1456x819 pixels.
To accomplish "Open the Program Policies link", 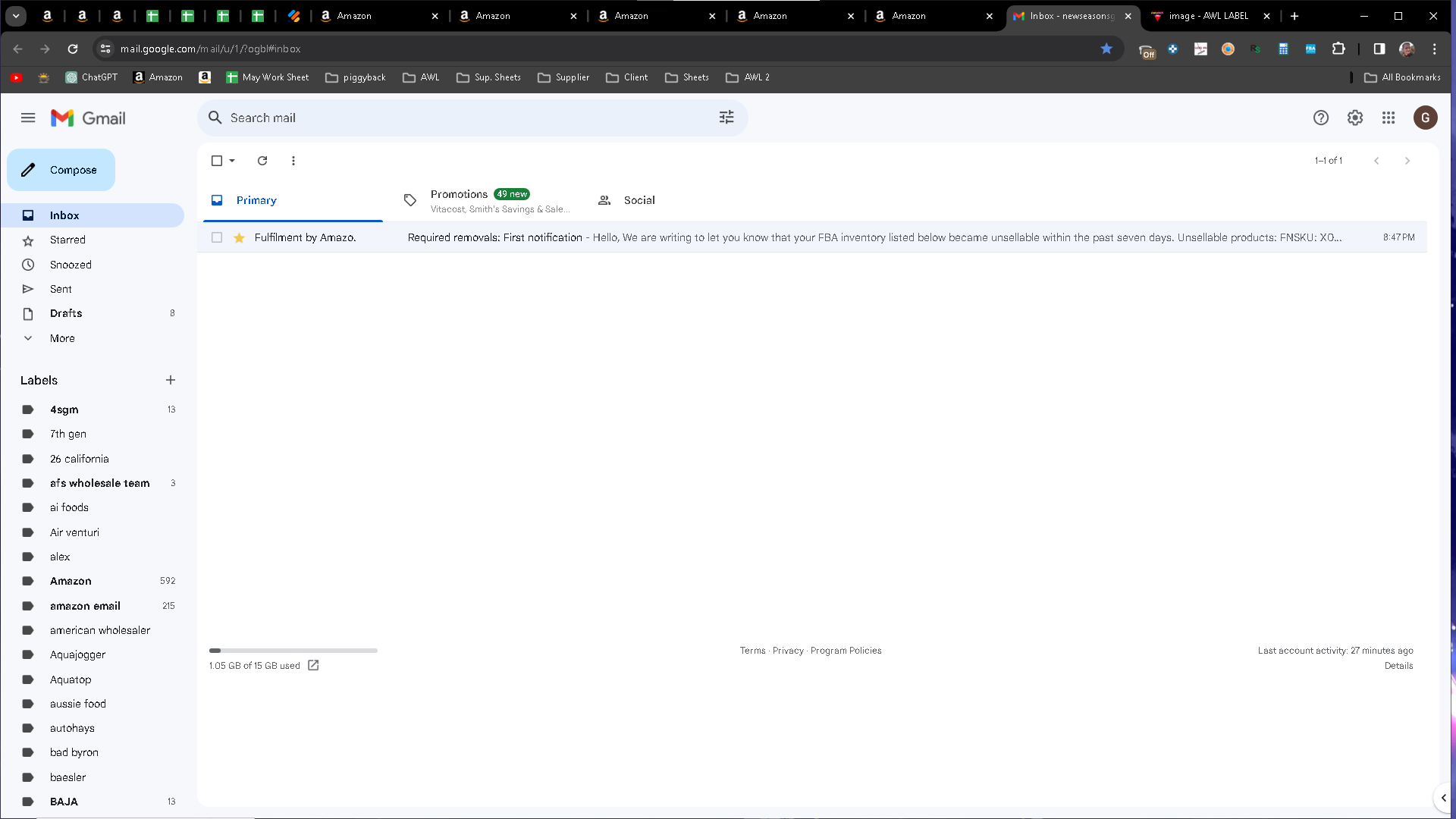I will click(846, 651).
